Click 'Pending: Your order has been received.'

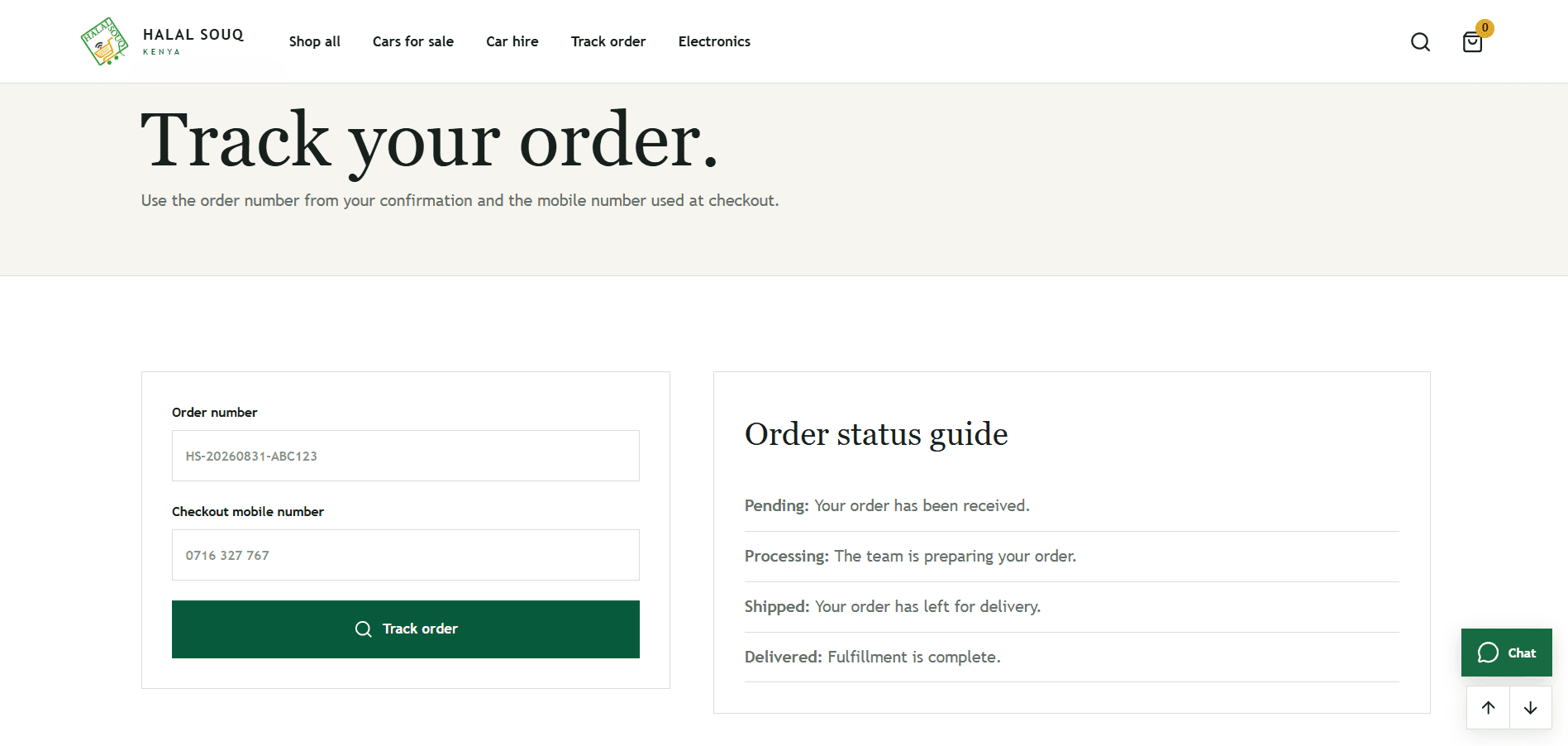pyautogui.click(x=887, y=505)
